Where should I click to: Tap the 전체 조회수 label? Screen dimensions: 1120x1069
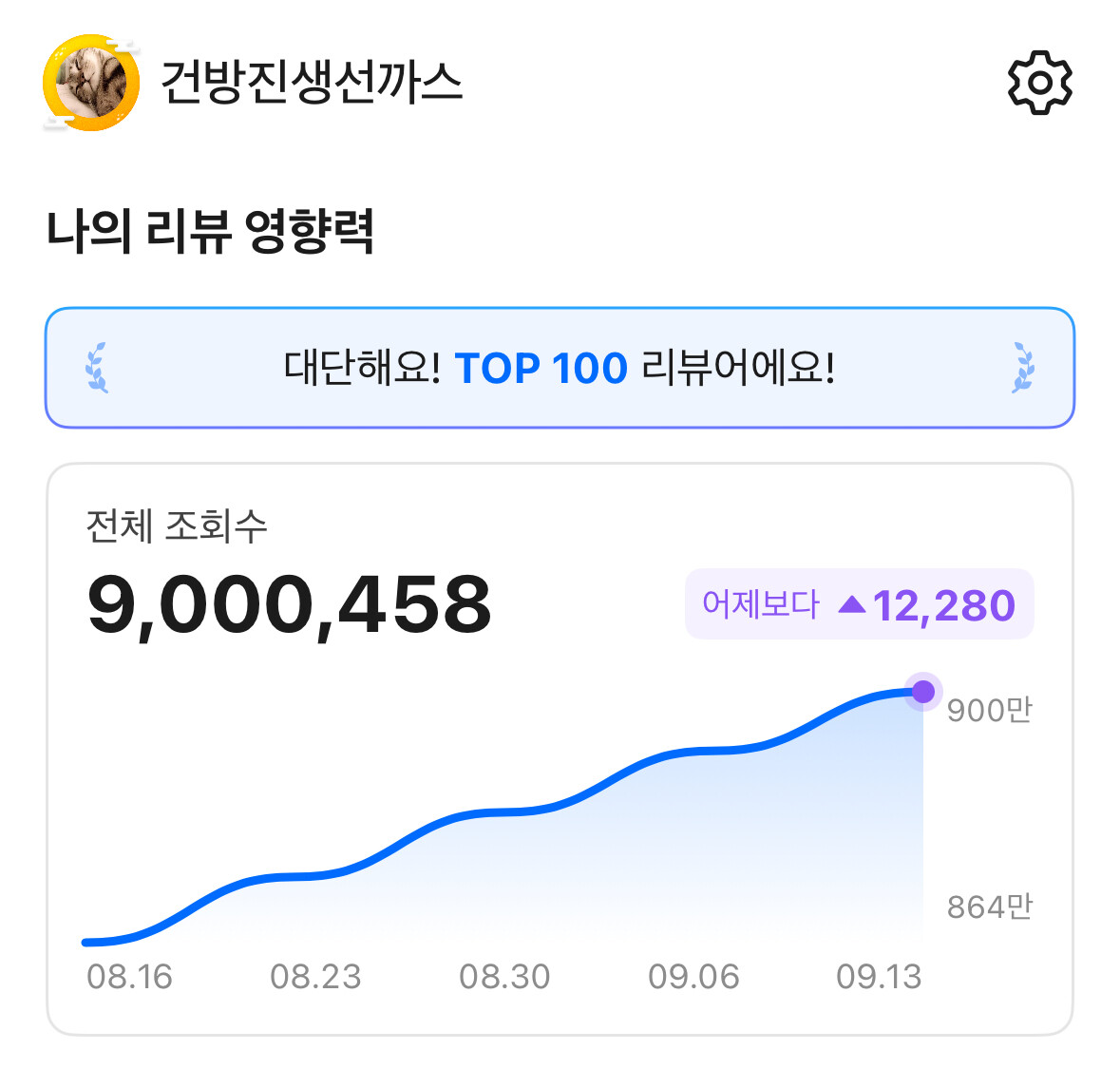(x=177, y=525)
